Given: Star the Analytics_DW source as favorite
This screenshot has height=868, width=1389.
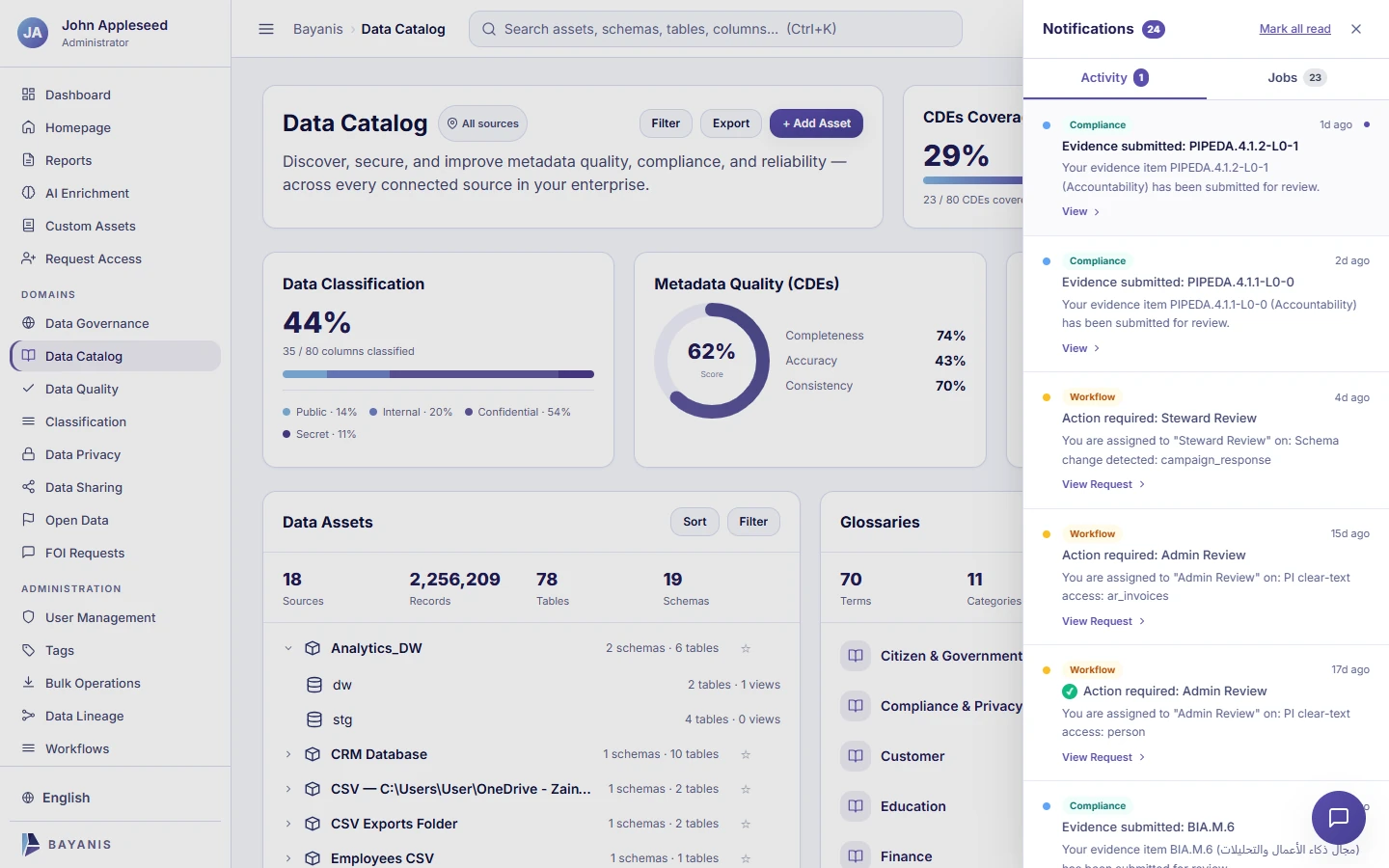Looking at the screenshot, I should (746, 648).
